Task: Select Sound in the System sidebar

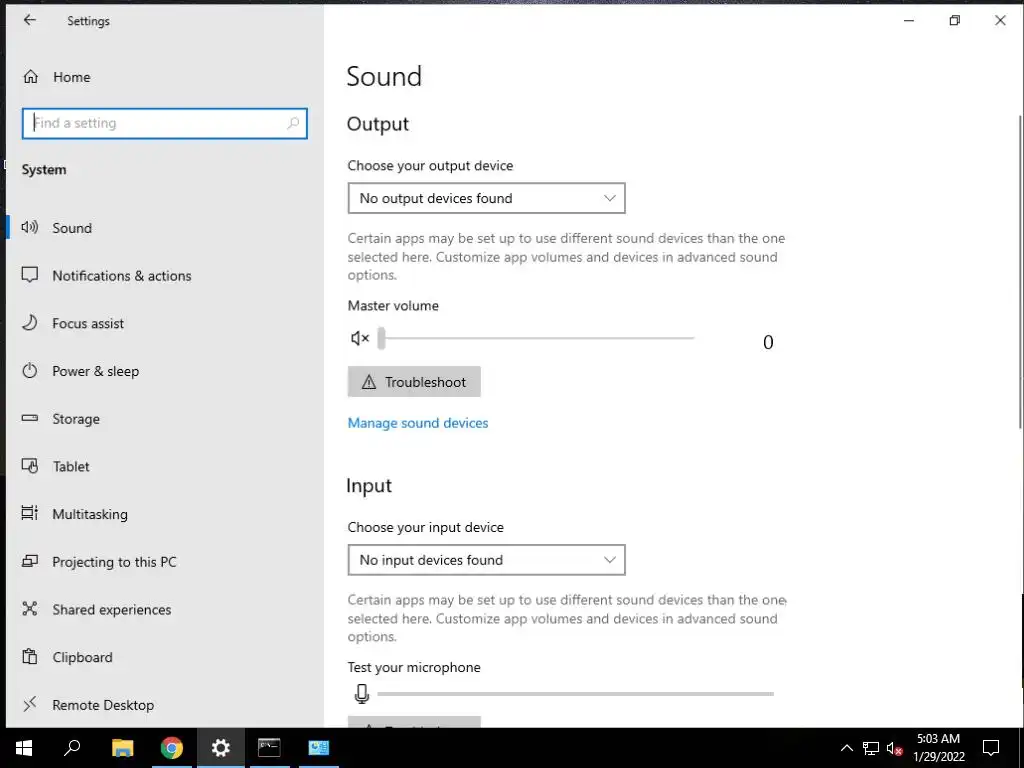Action: [x=165, y=228]
